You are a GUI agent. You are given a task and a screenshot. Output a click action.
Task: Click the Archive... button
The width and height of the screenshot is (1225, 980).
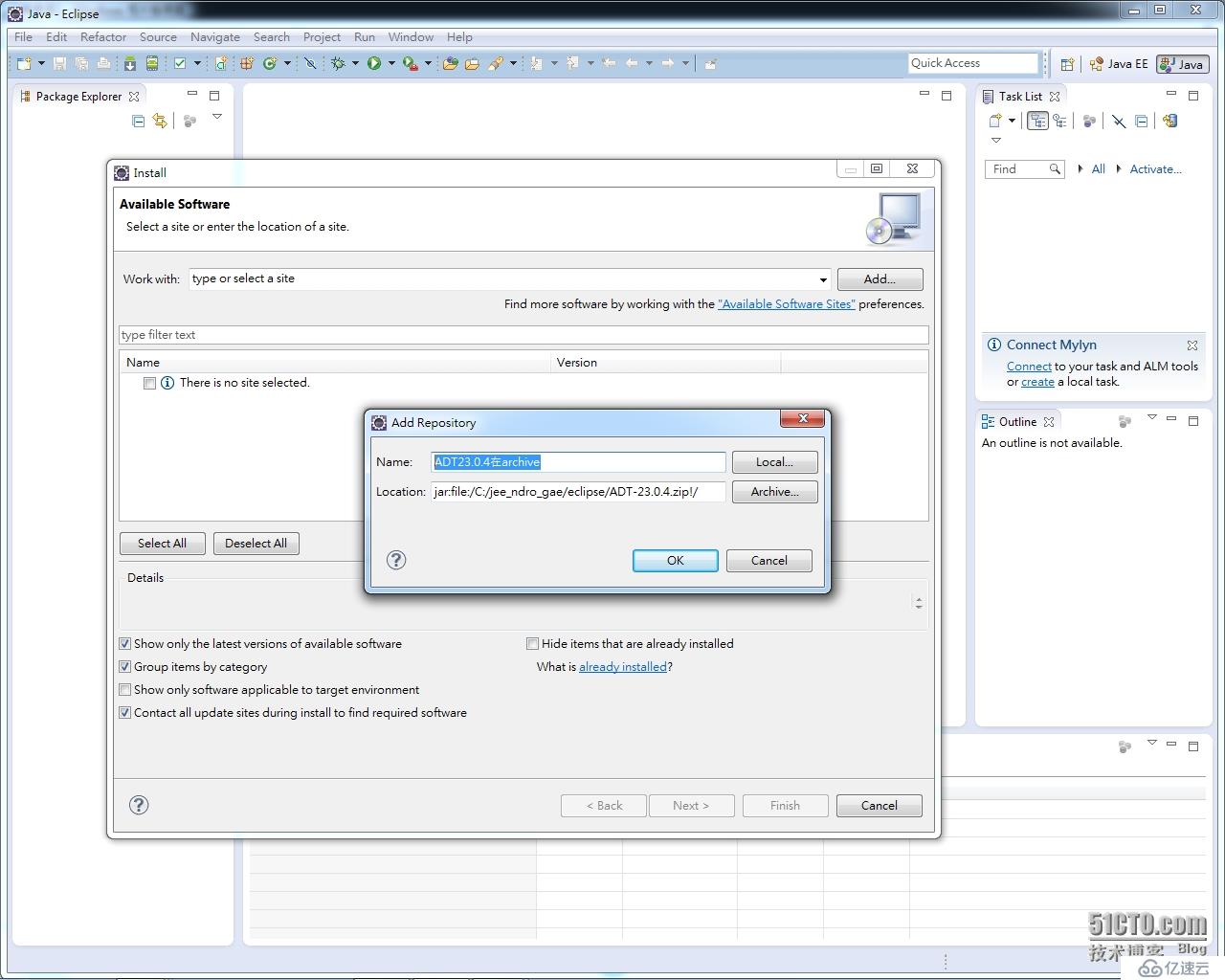tap(774, 492)
